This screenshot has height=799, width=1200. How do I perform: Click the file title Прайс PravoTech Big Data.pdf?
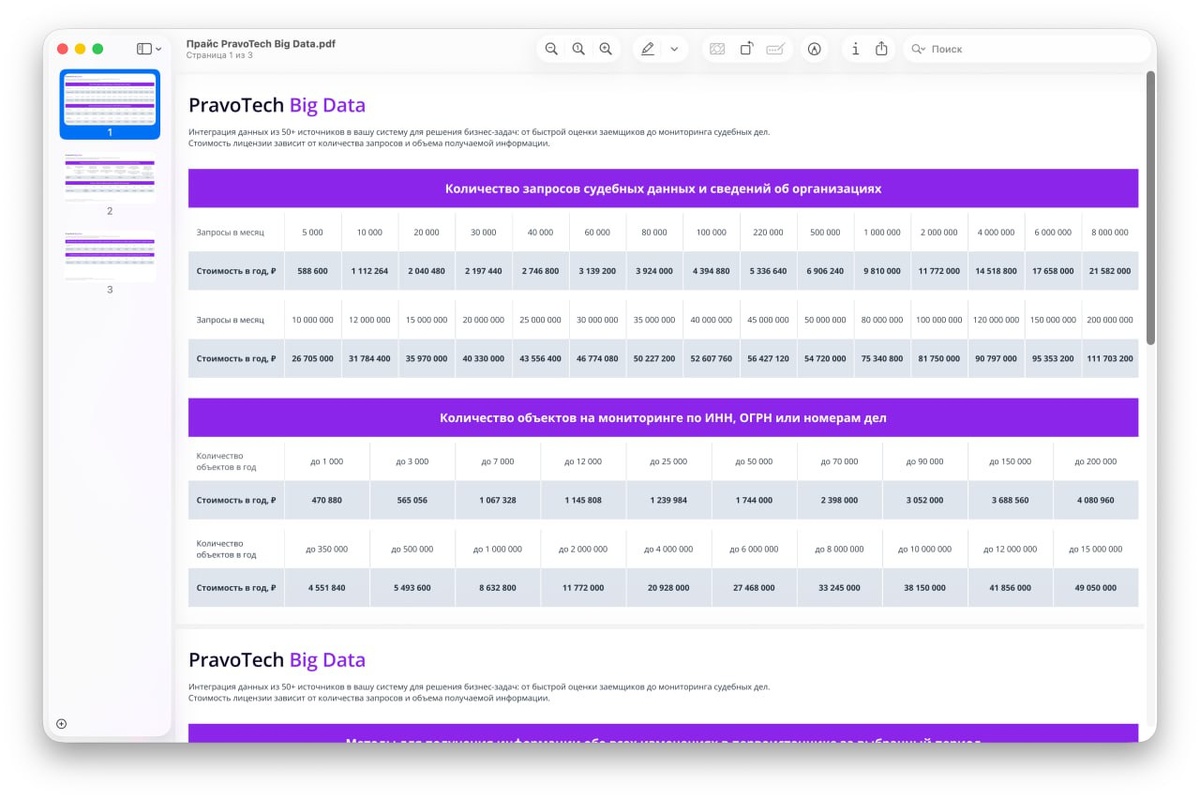click(260, 44)
